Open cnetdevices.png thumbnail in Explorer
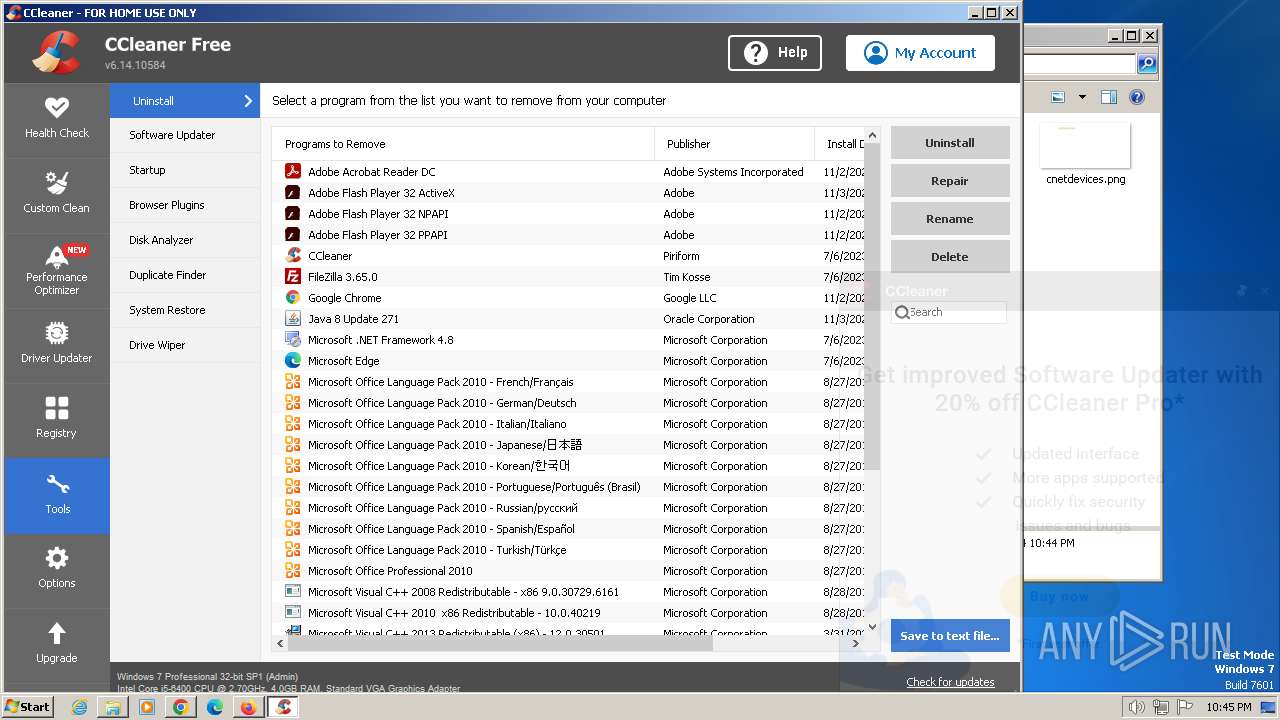Screen dimensions: 1280x720 pos(1085,148)
